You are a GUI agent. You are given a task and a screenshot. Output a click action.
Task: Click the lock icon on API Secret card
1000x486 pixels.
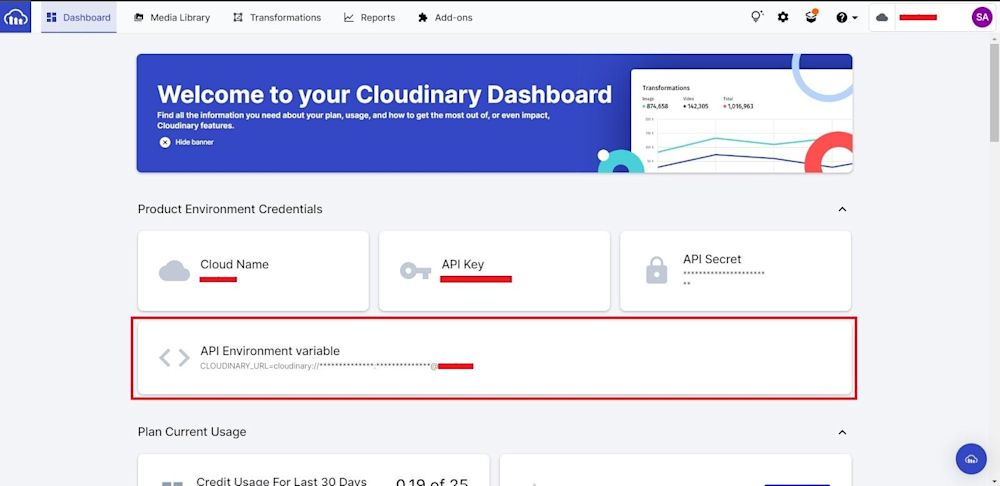tap(656, 270)
